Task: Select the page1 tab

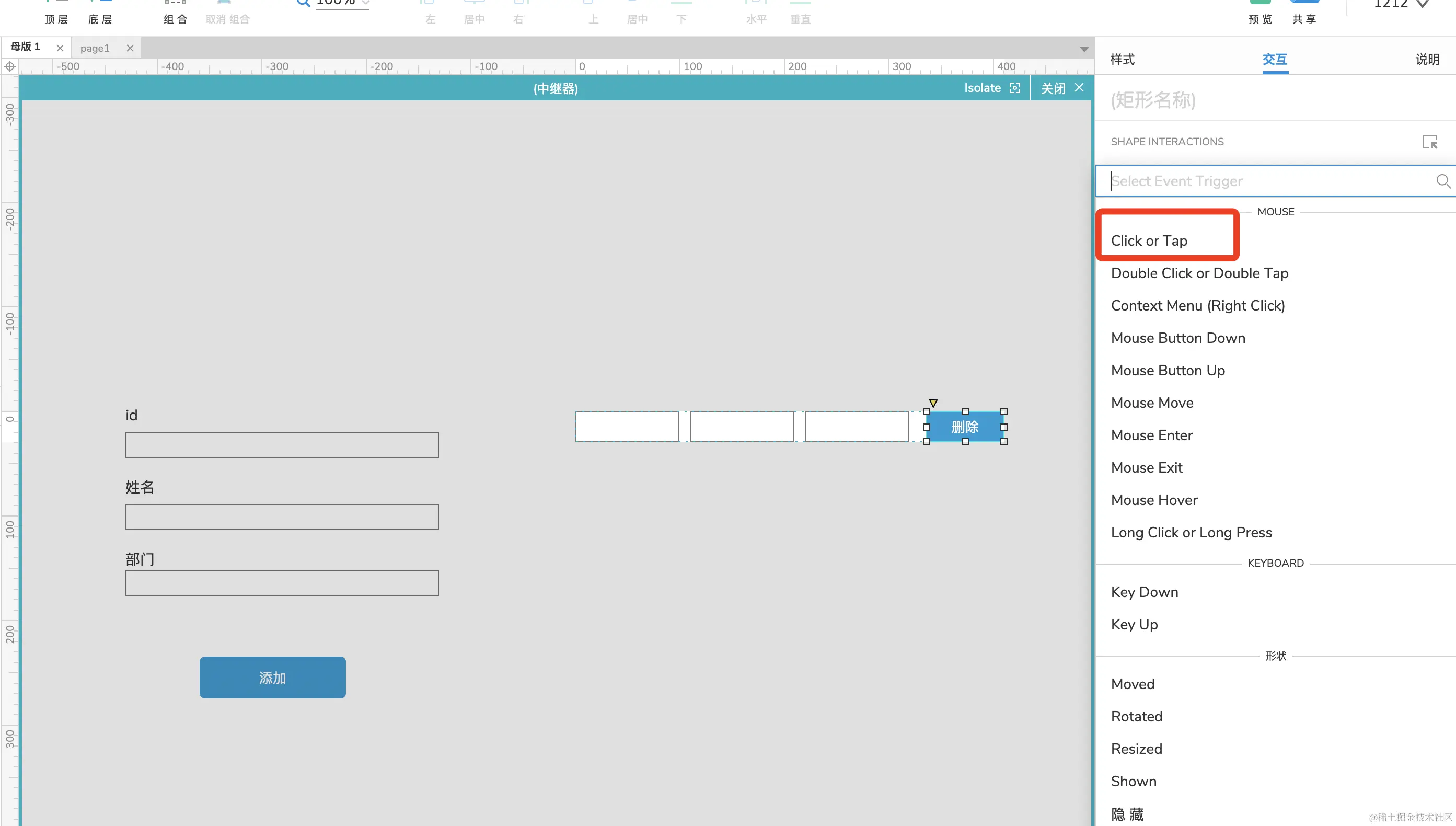Action: click(x=95, y=48)
